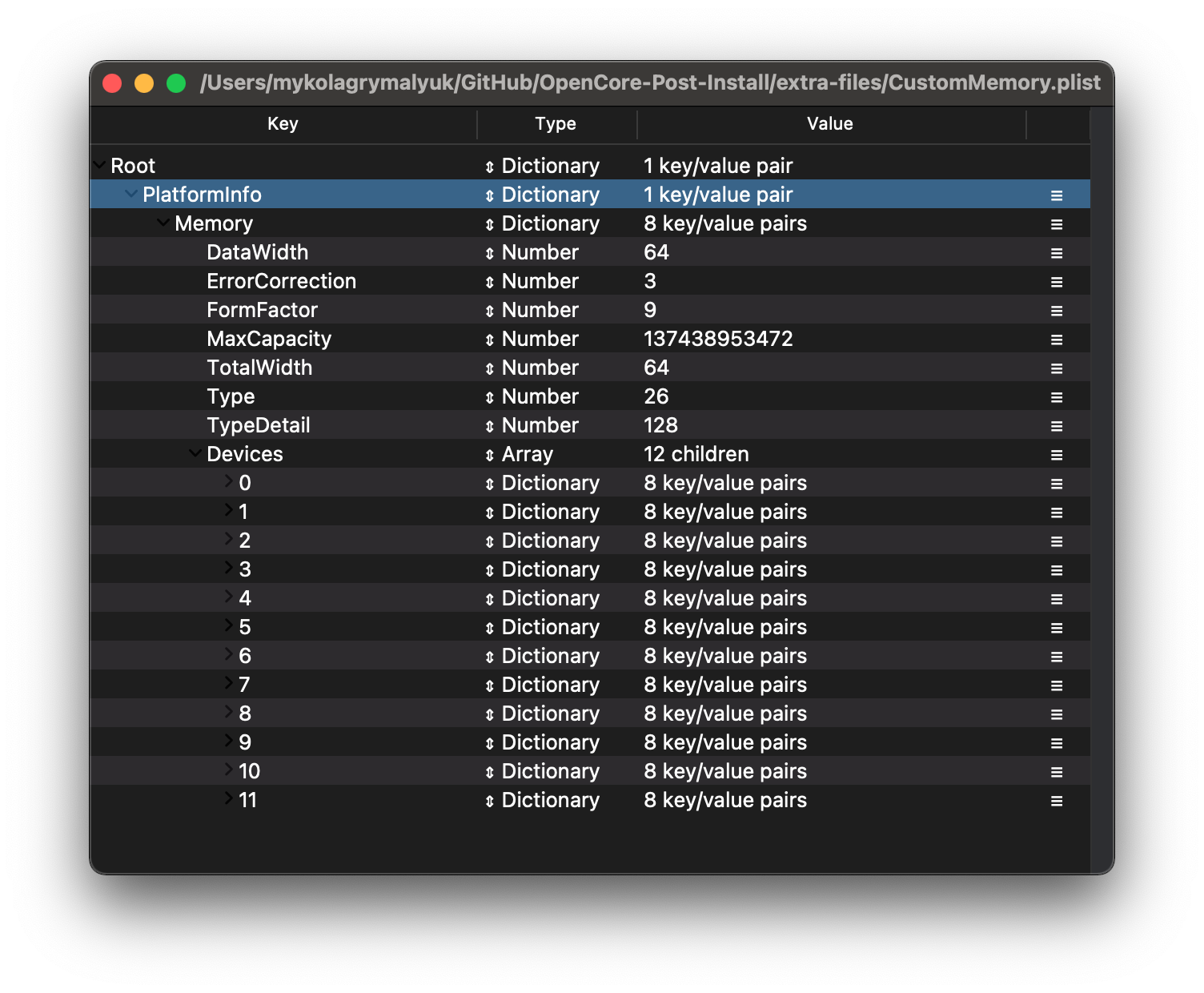
Task: Open the hamburger menu on MaxCapacity row
Action: 1057,340
